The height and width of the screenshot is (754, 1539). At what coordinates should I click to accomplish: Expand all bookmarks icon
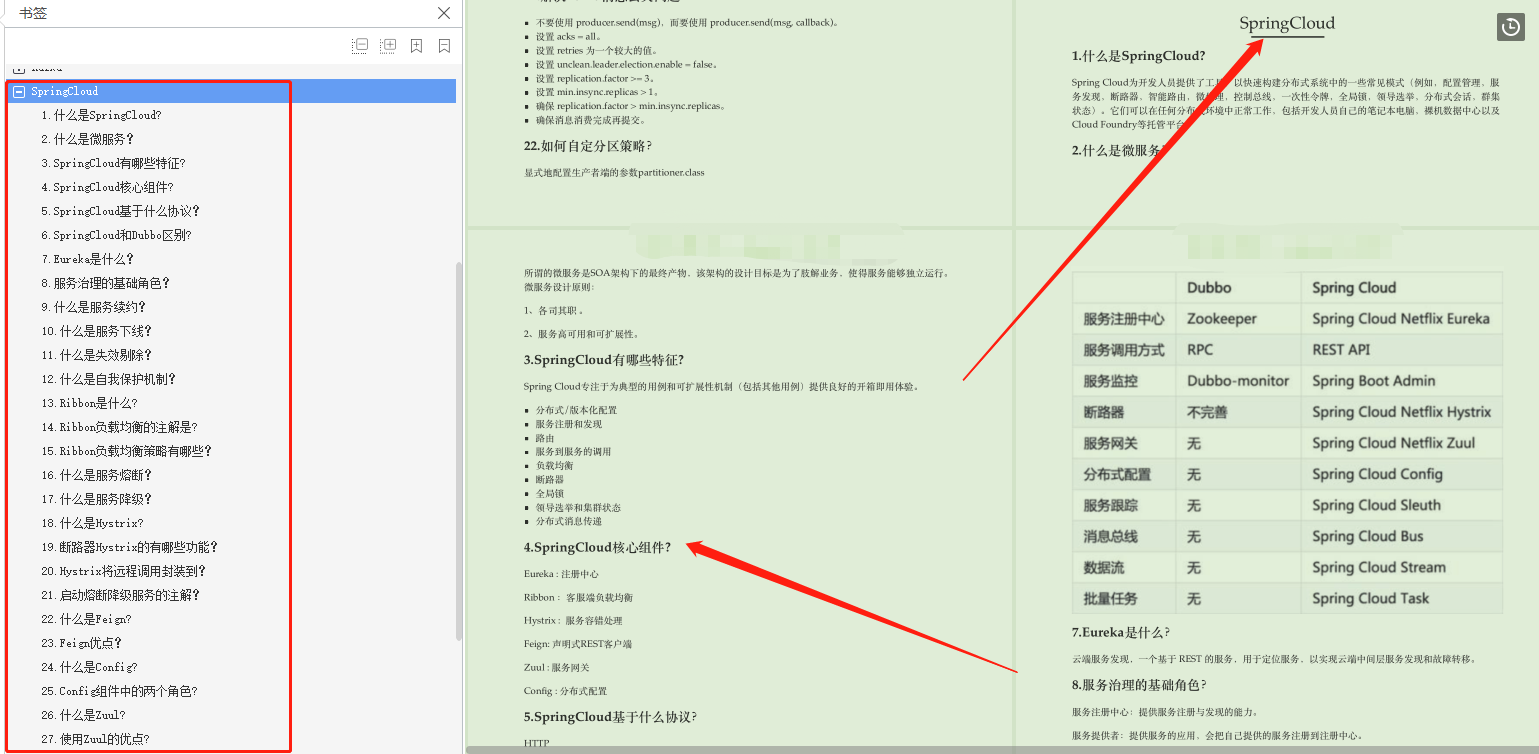click(388, 46)
